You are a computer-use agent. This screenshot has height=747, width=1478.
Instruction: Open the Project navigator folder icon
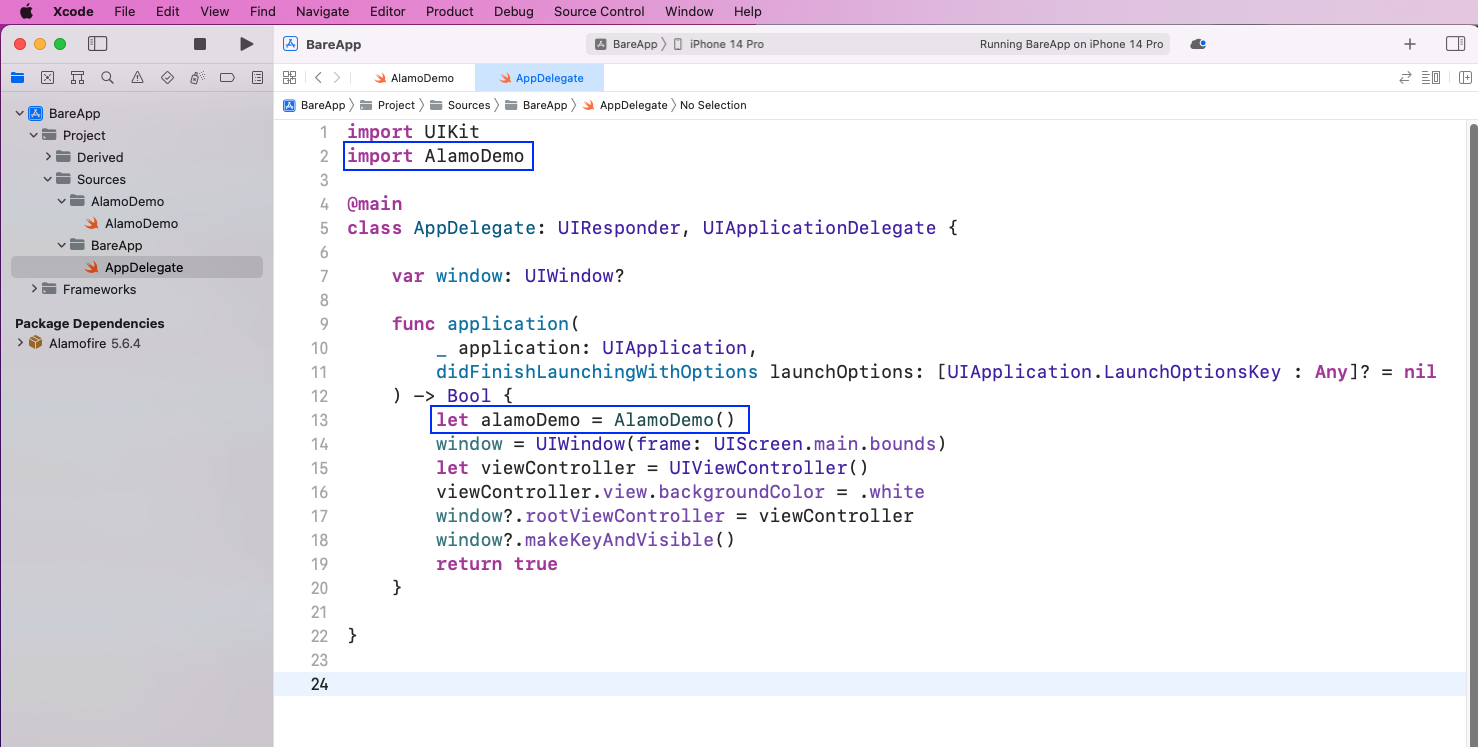coord(17,77)
